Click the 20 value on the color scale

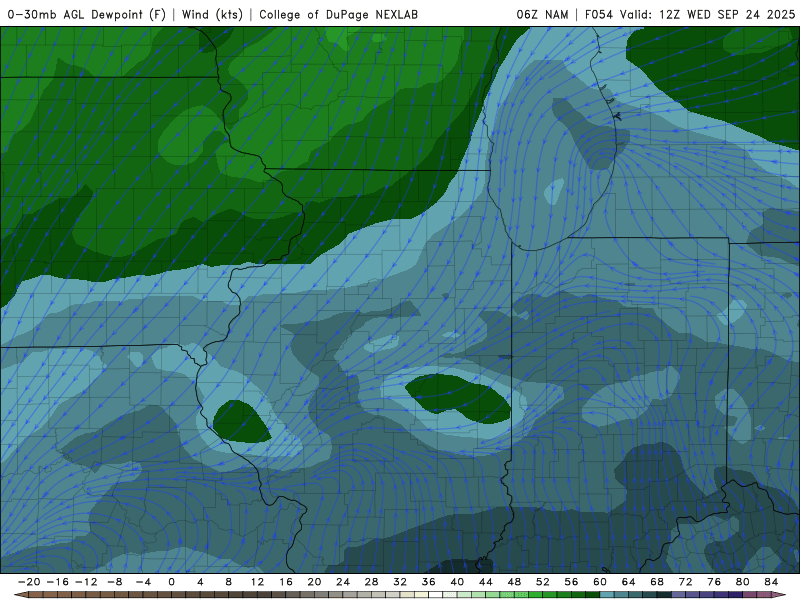314,582
